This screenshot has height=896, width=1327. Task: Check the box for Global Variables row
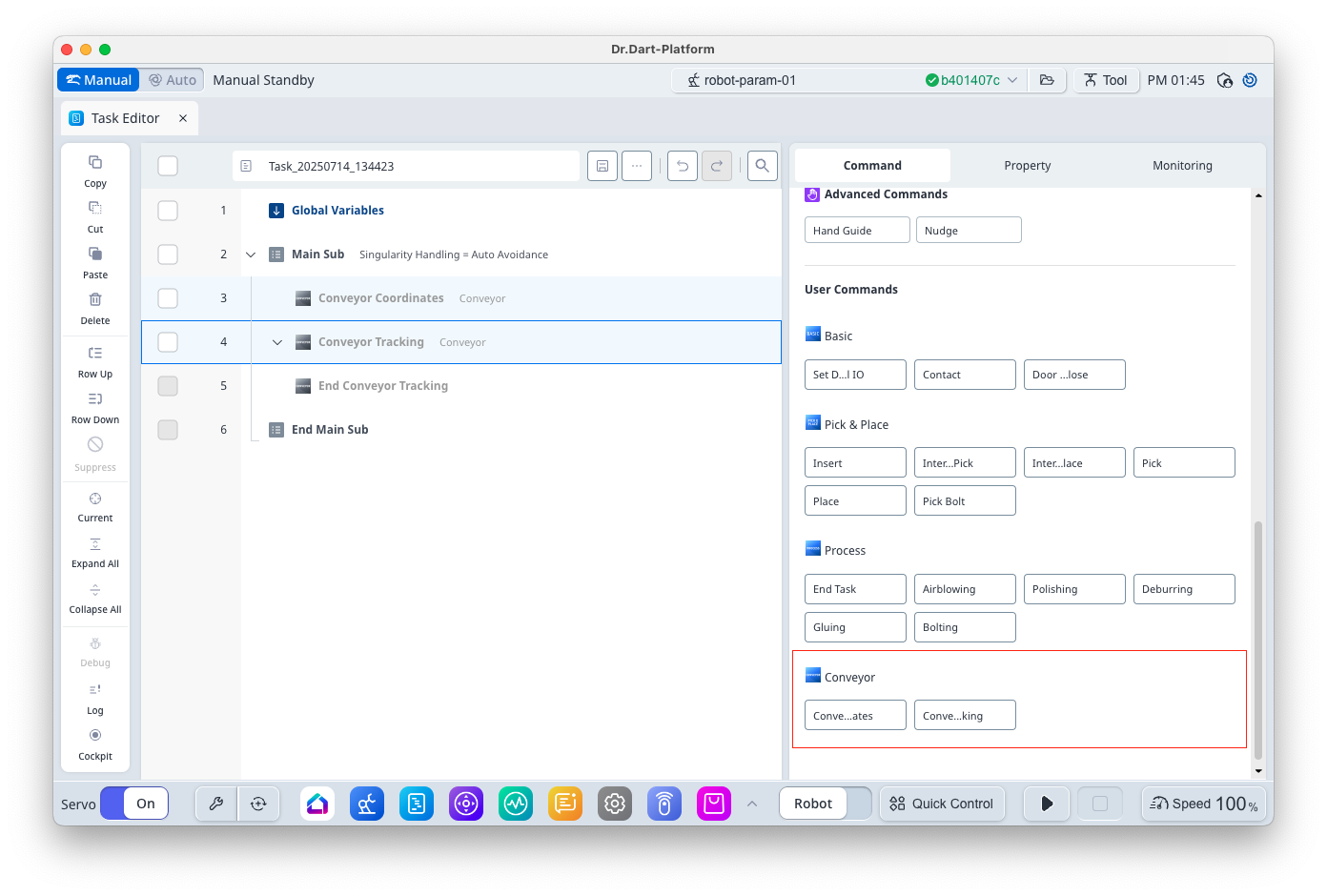coord(168,211)
